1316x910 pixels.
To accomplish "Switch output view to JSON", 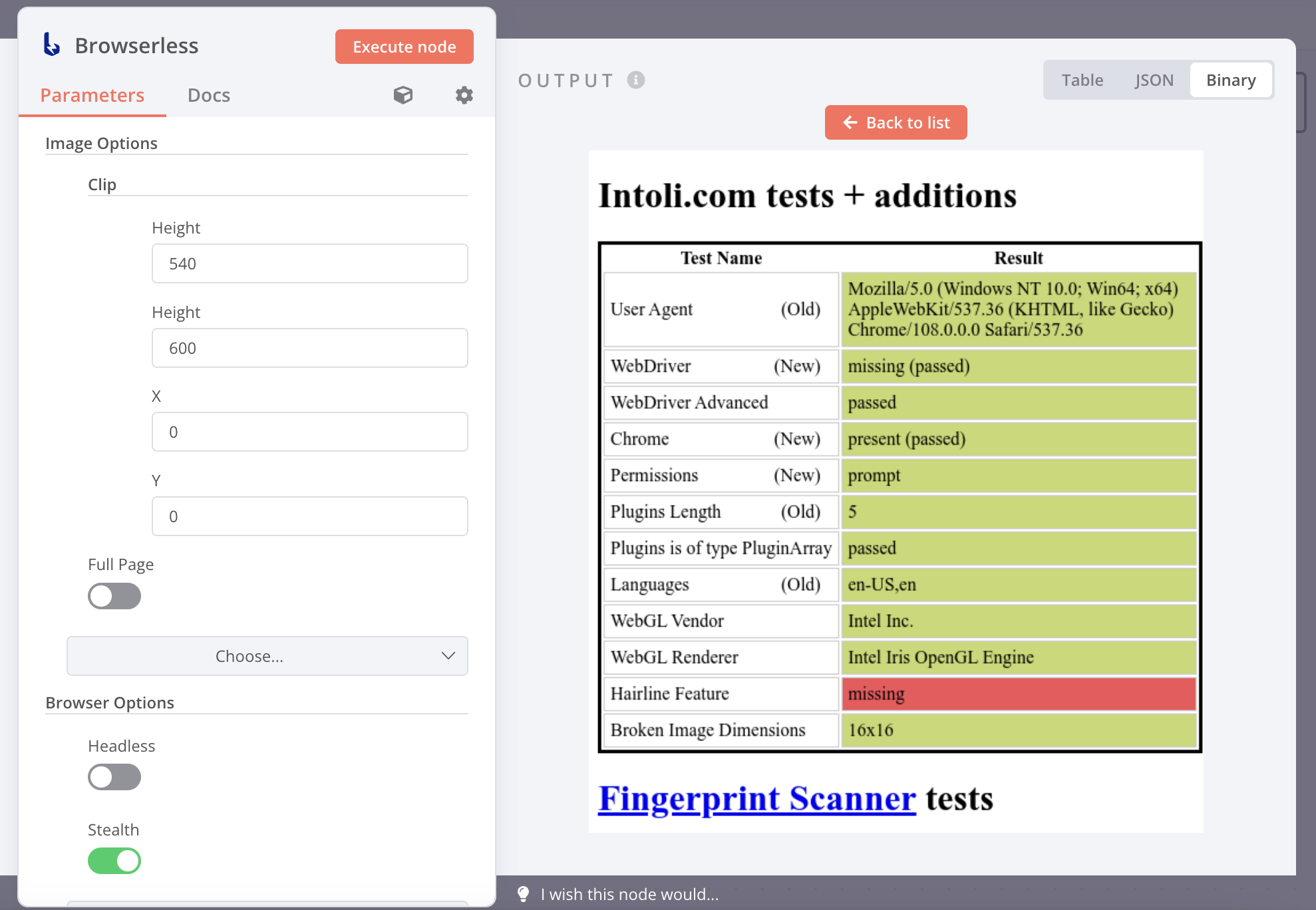I will click(x=1154, y=80).
